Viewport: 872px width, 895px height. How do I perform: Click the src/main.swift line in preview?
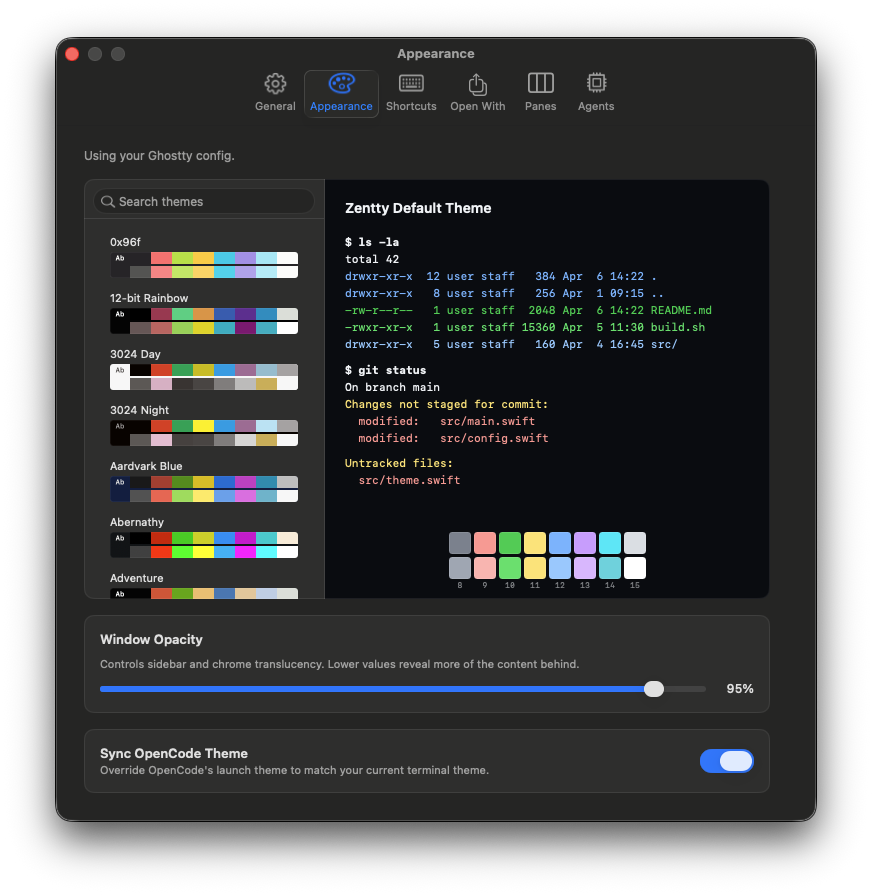tap(446, 421)
